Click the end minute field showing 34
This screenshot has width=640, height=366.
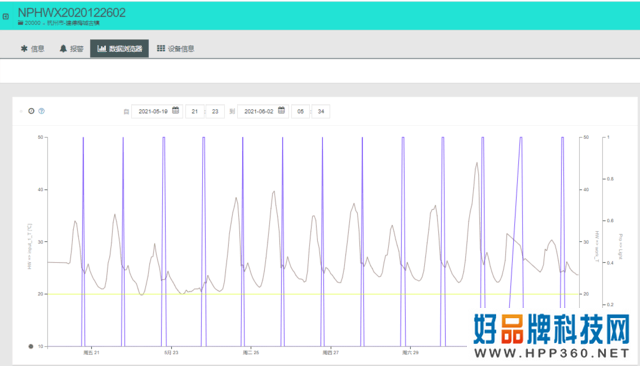321,111
